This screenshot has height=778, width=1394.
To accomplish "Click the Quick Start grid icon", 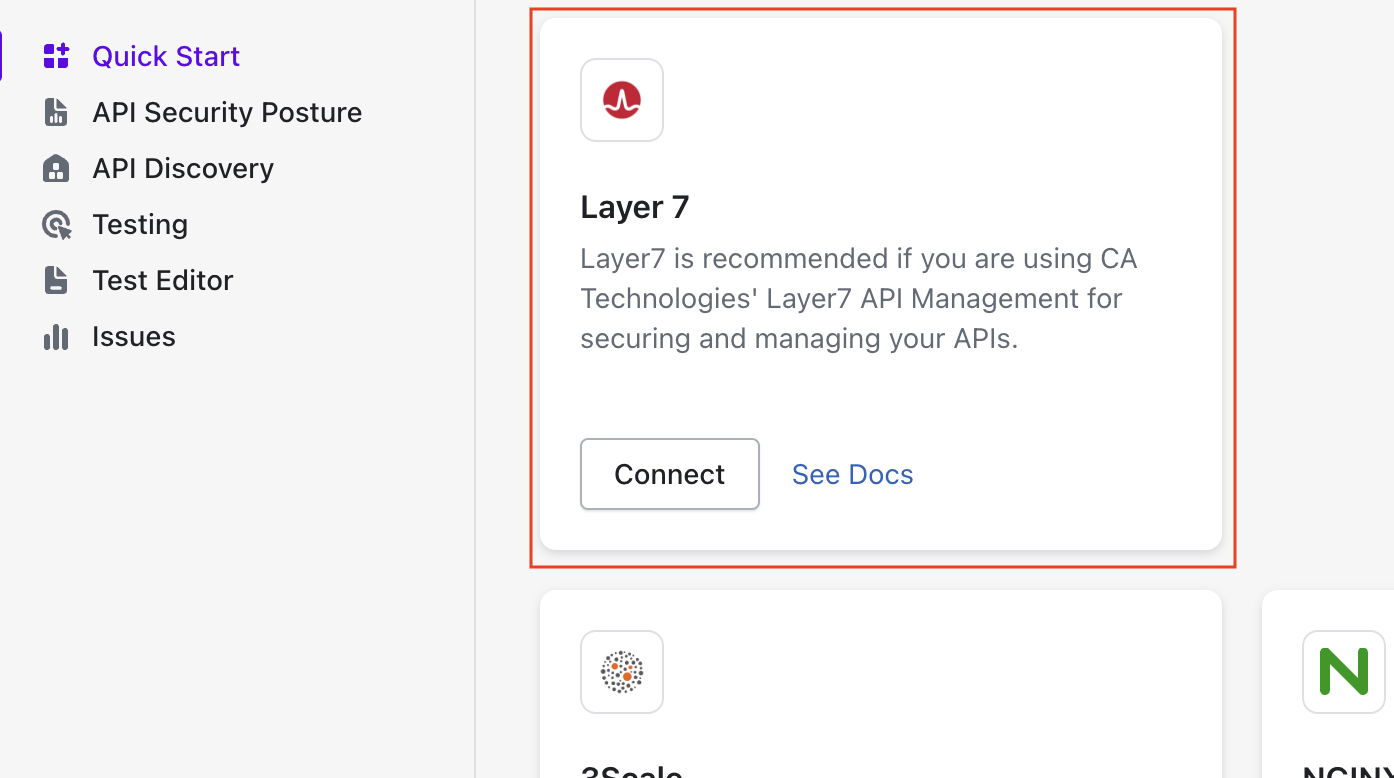I will point(56,56).
